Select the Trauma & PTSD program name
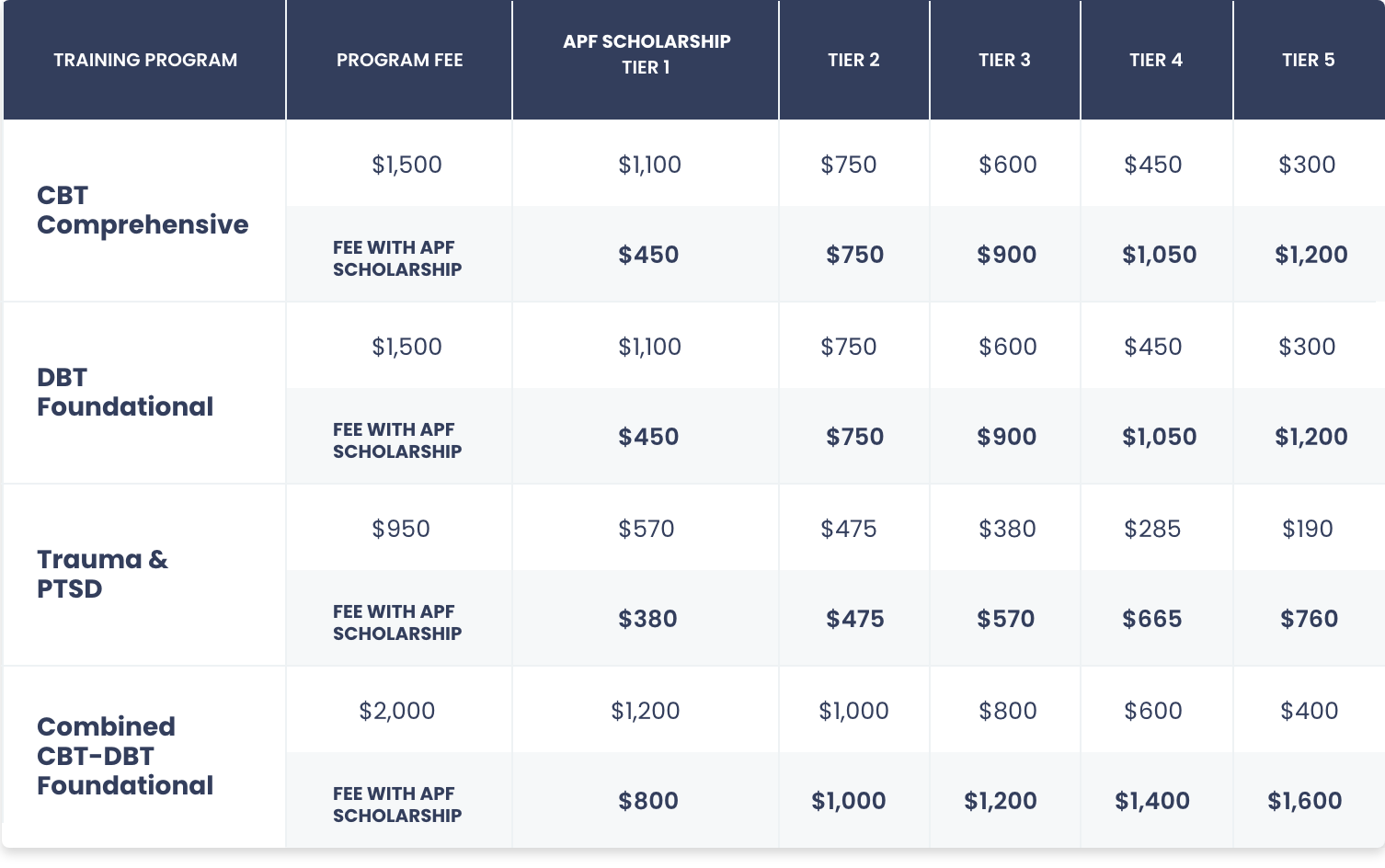Viewport: 1385px width, 868px height. pyautogui.click(x=102, y=574)
